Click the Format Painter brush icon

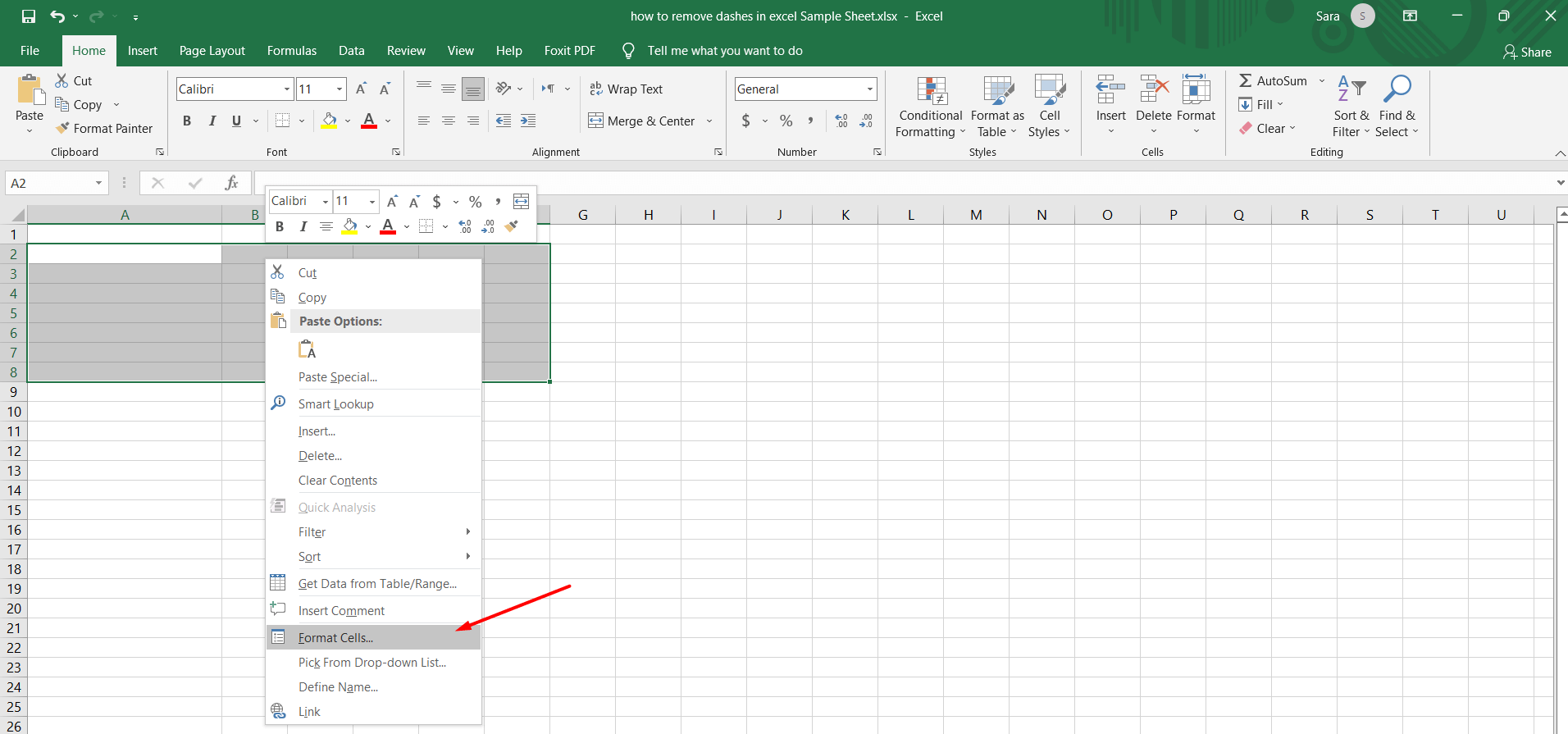(x=62, y=128)
